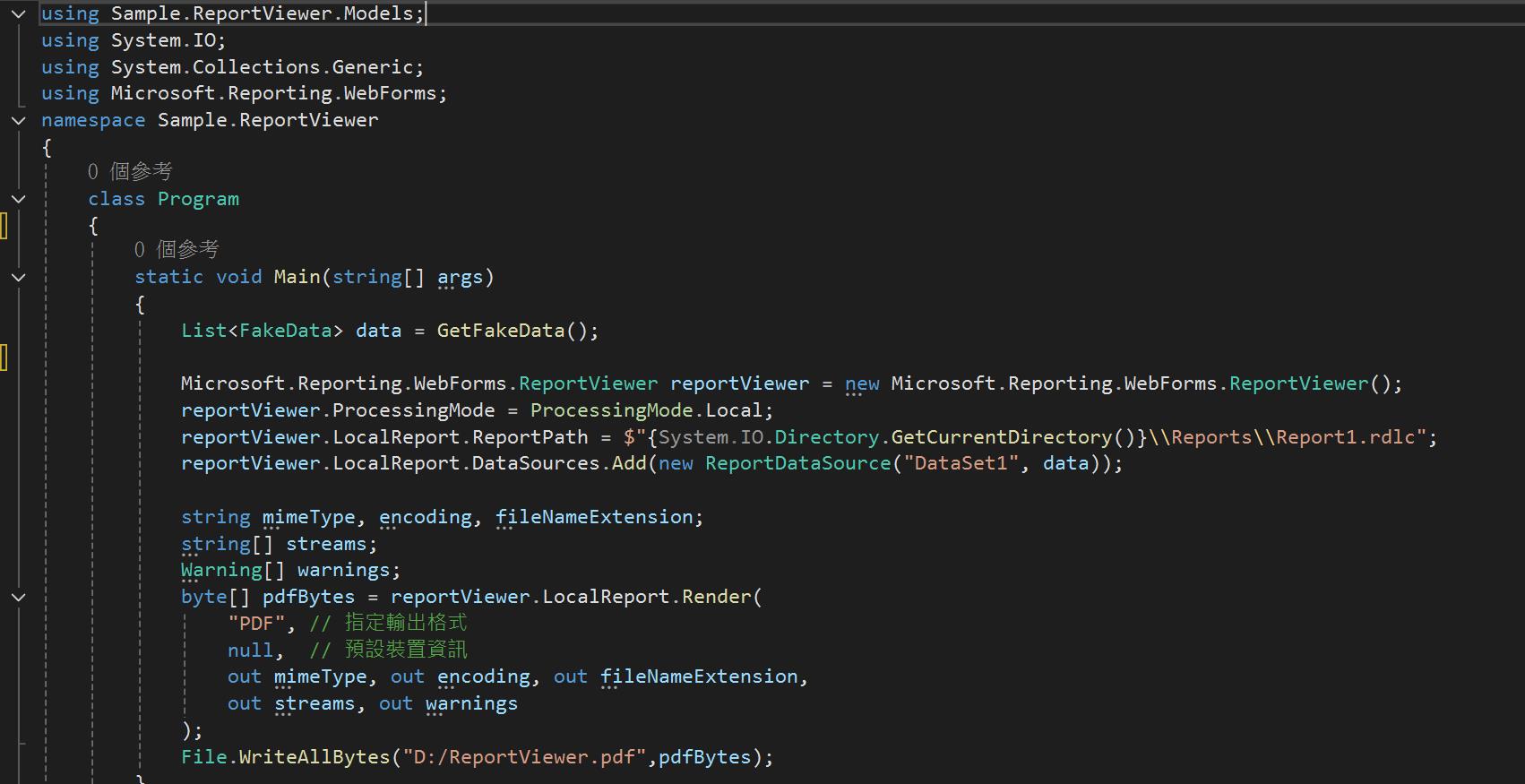Click "out encoding" argument in Render call
Viewport: 1525px width, 784px height.
(x=461, y=676)
